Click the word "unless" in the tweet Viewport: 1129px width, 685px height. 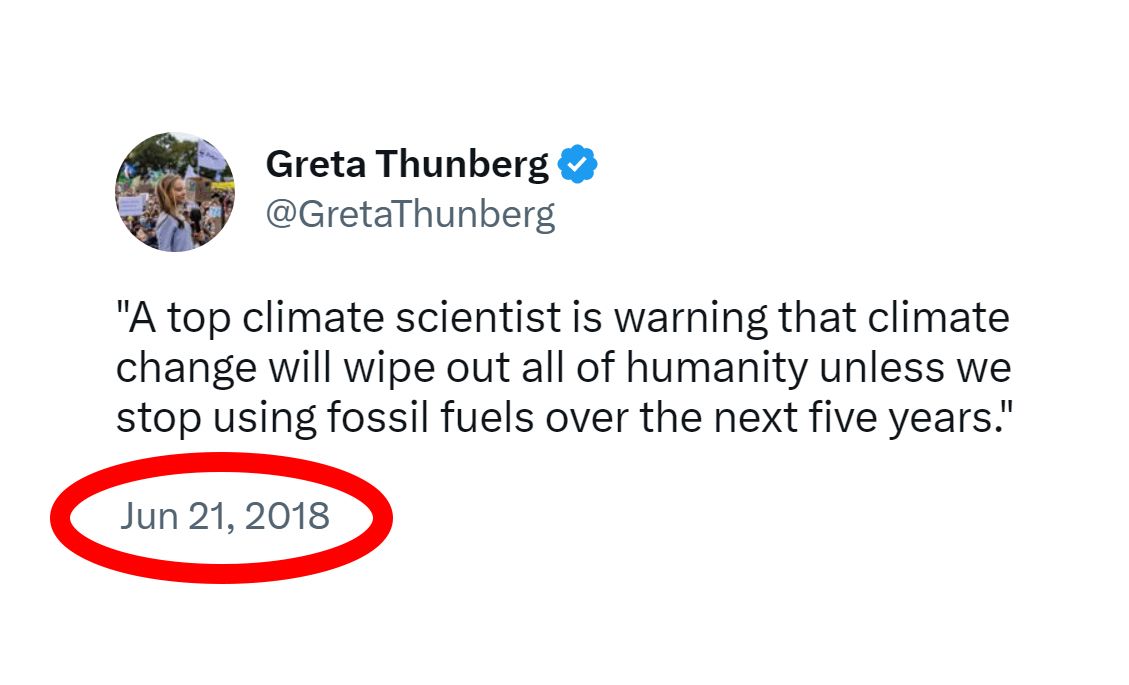click(880, 368)
